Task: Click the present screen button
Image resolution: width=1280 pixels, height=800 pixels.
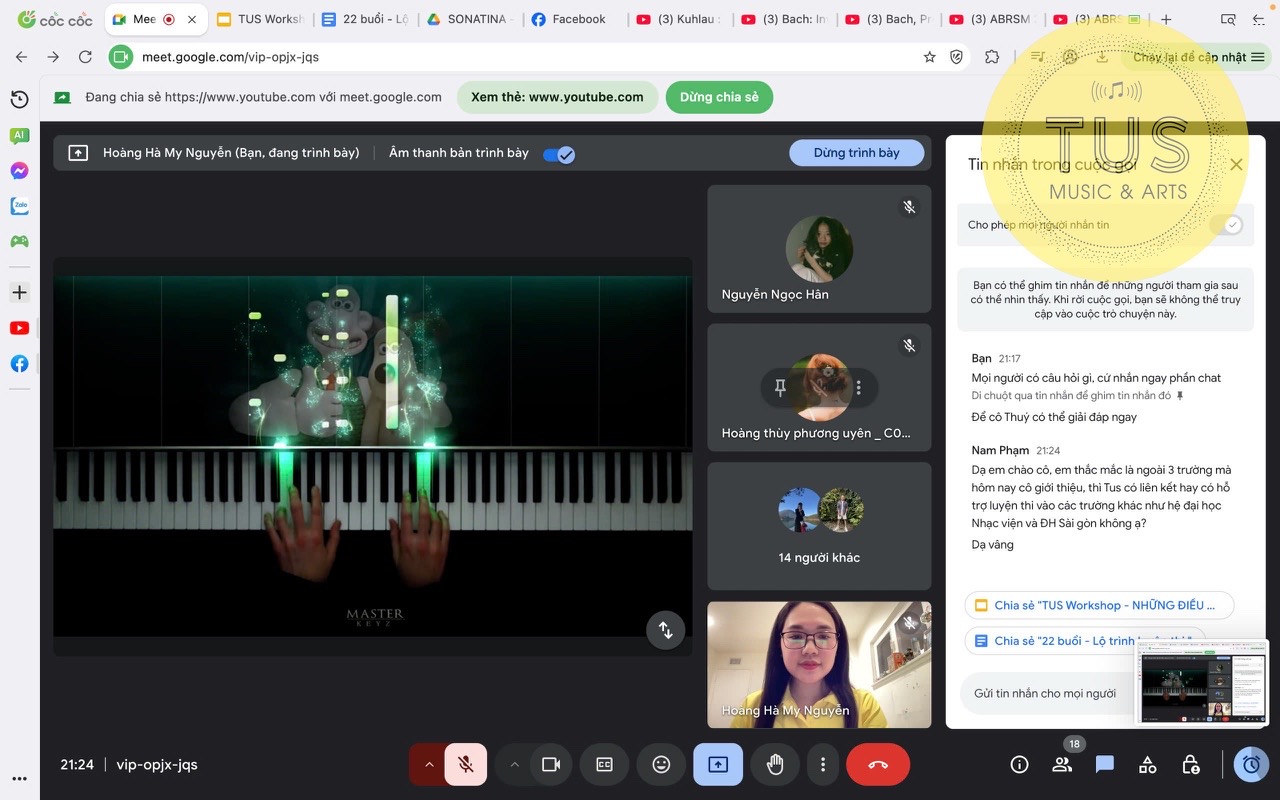Action: click(718, 764)
